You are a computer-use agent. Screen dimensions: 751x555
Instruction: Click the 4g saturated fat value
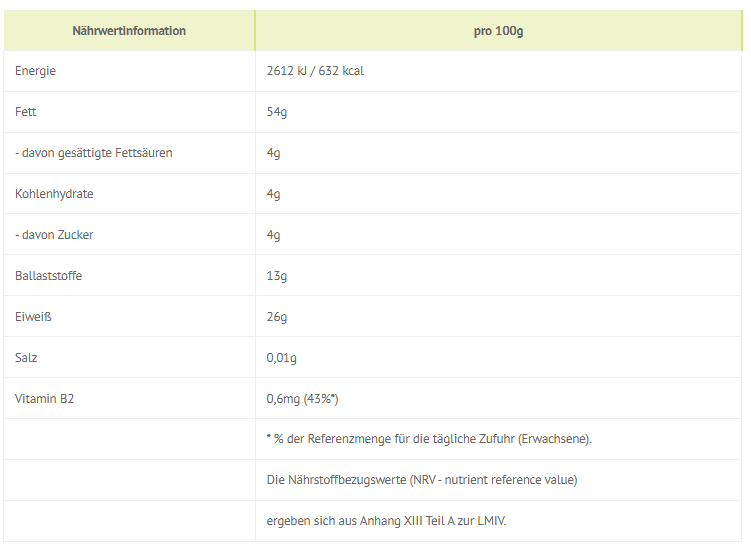click(273, 153)
